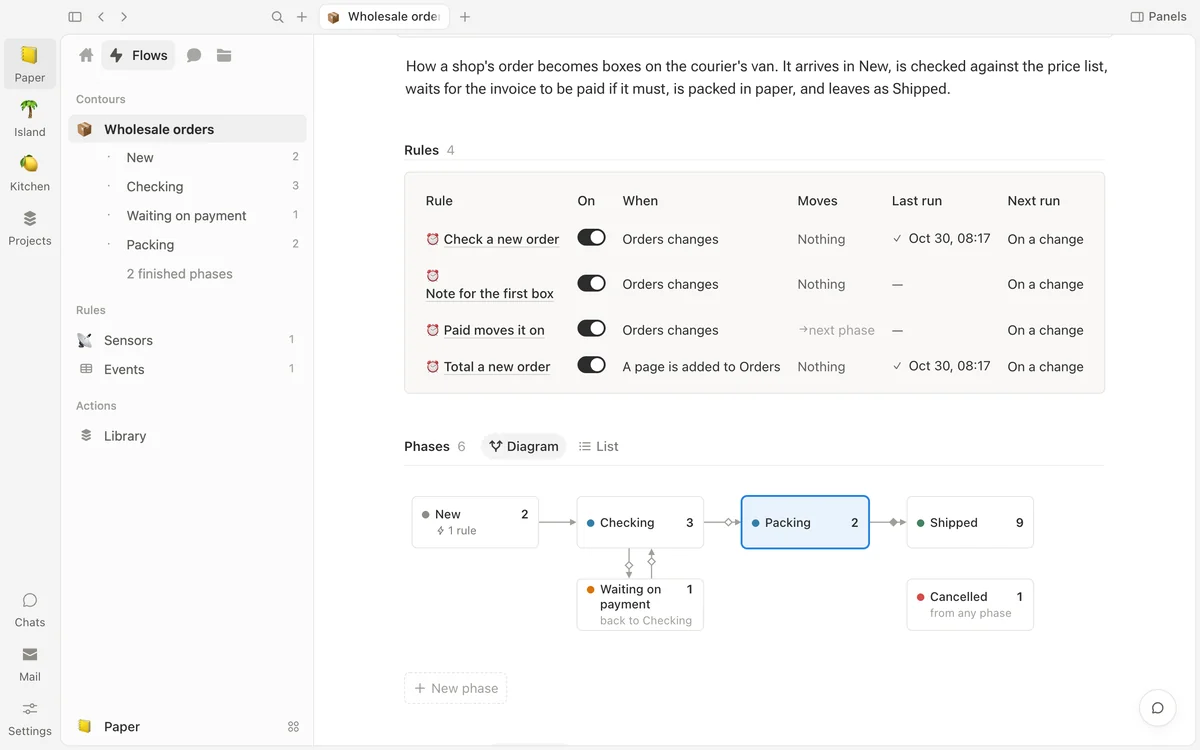Disable the Note for the first box rule
The width and height of the screenshot is (1200, 750).
pyautogui.click(x=592, y=284)
